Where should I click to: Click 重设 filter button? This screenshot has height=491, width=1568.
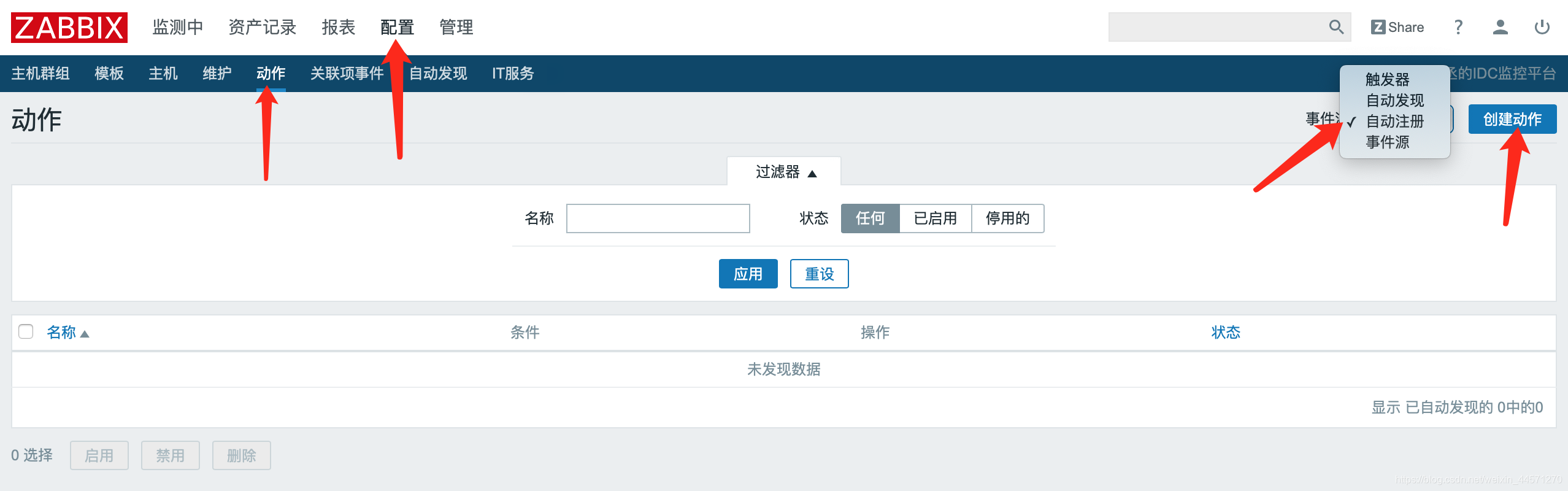click(820, 274)
